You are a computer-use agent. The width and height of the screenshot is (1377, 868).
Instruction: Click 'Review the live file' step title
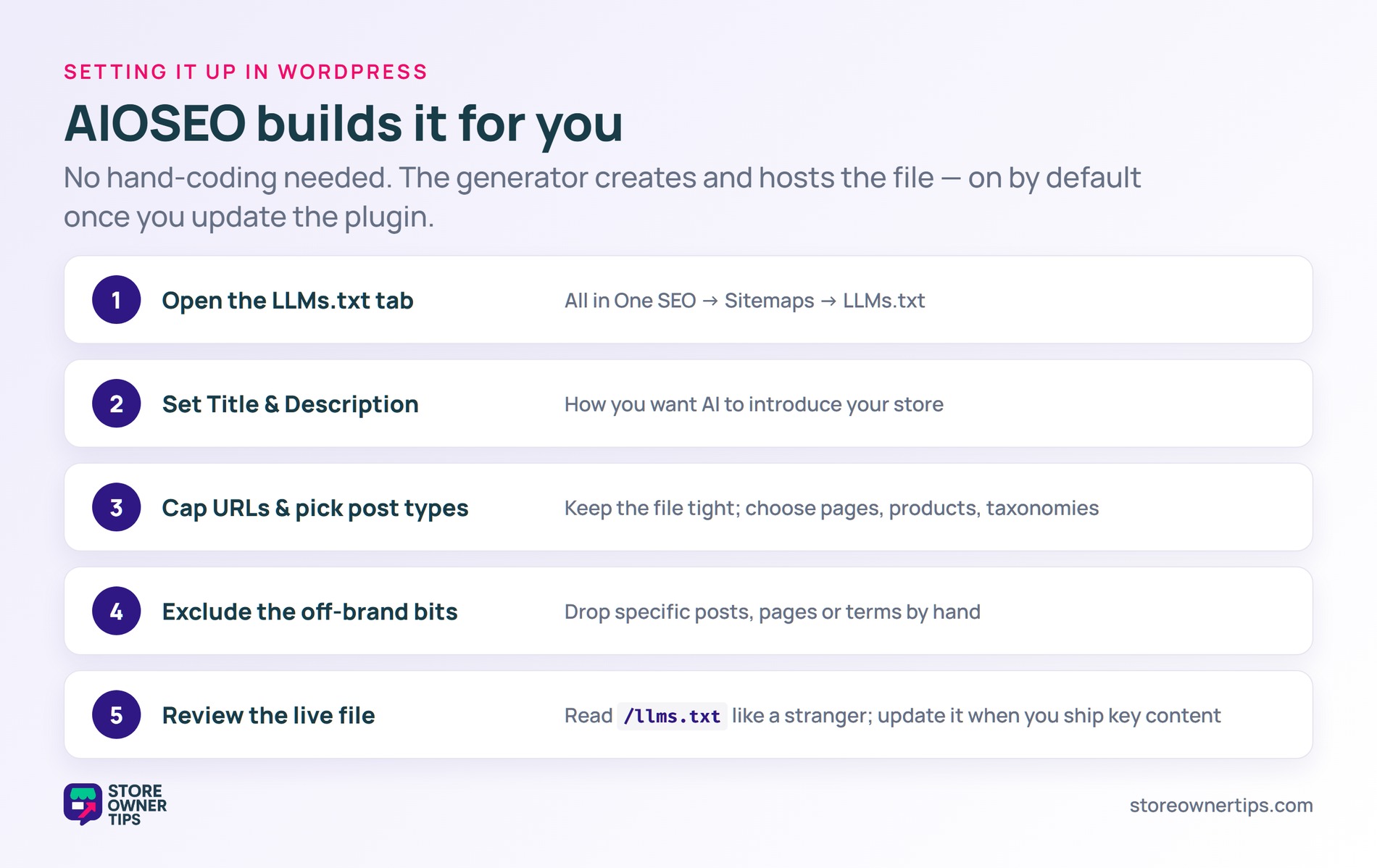point(268,715)
